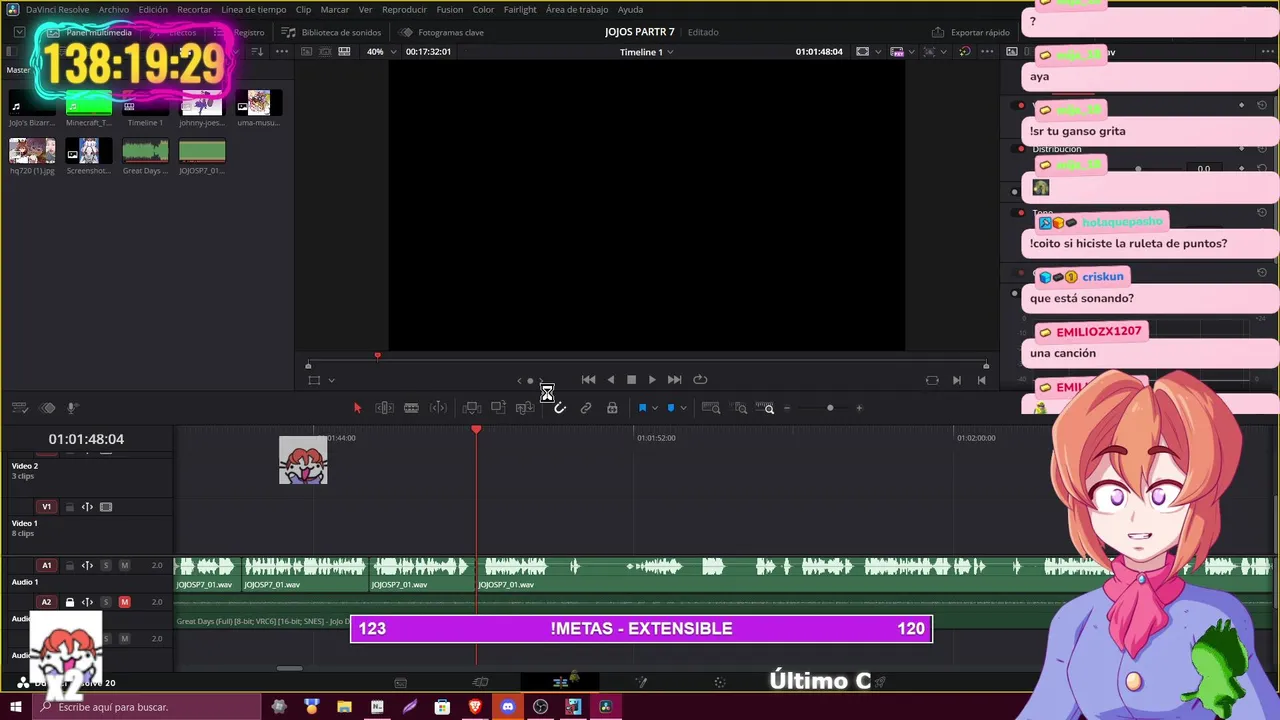Image resolution: width=1280 pixels, height=720 pixels.
Task: Select the A2 destination track button
Action: (x=46, y=602)
